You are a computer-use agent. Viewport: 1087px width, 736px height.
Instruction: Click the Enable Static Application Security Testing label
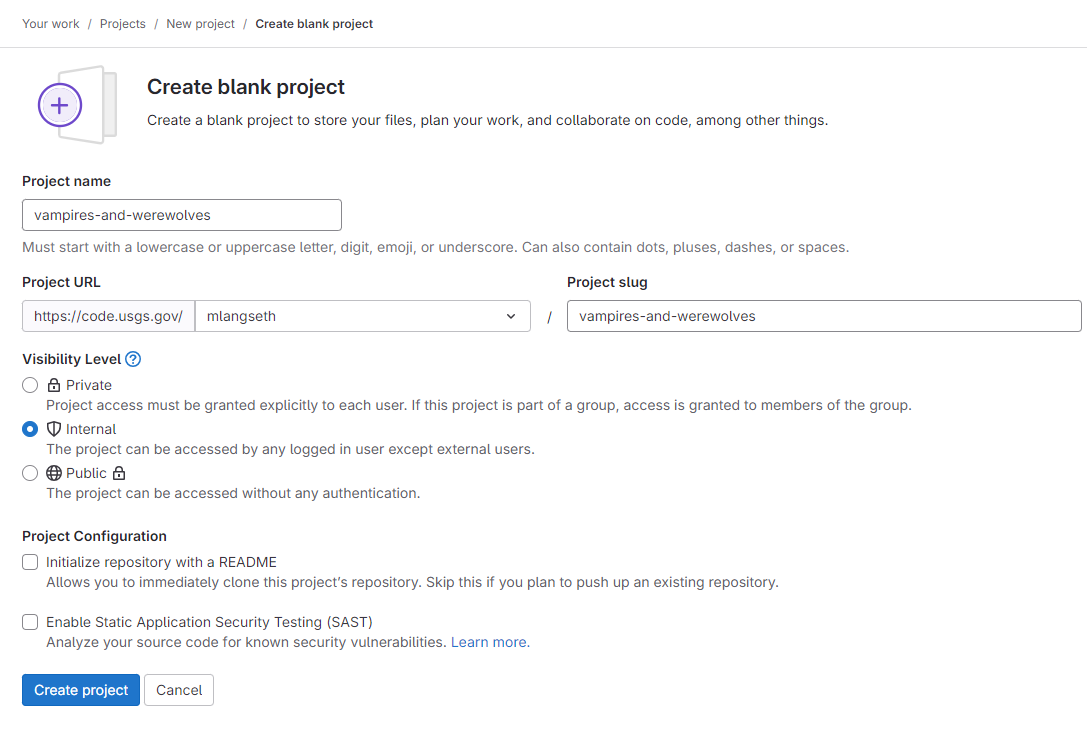tap(209, 622)
